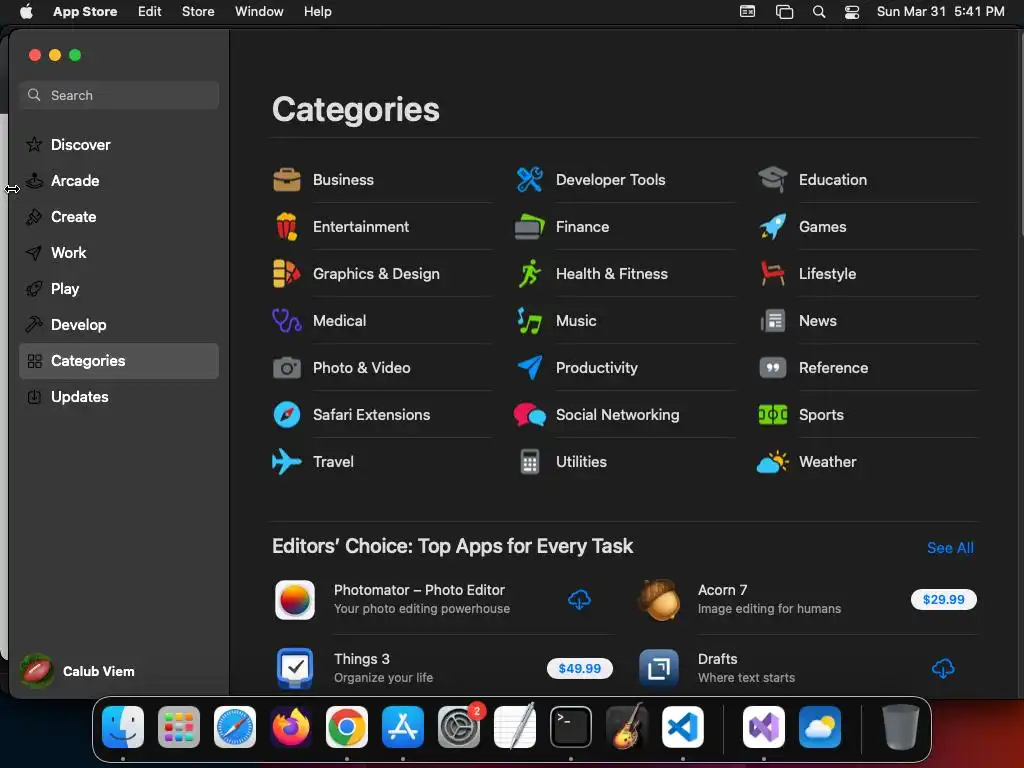
Task: Select the Education graduation cap icon
Action: 773,180
